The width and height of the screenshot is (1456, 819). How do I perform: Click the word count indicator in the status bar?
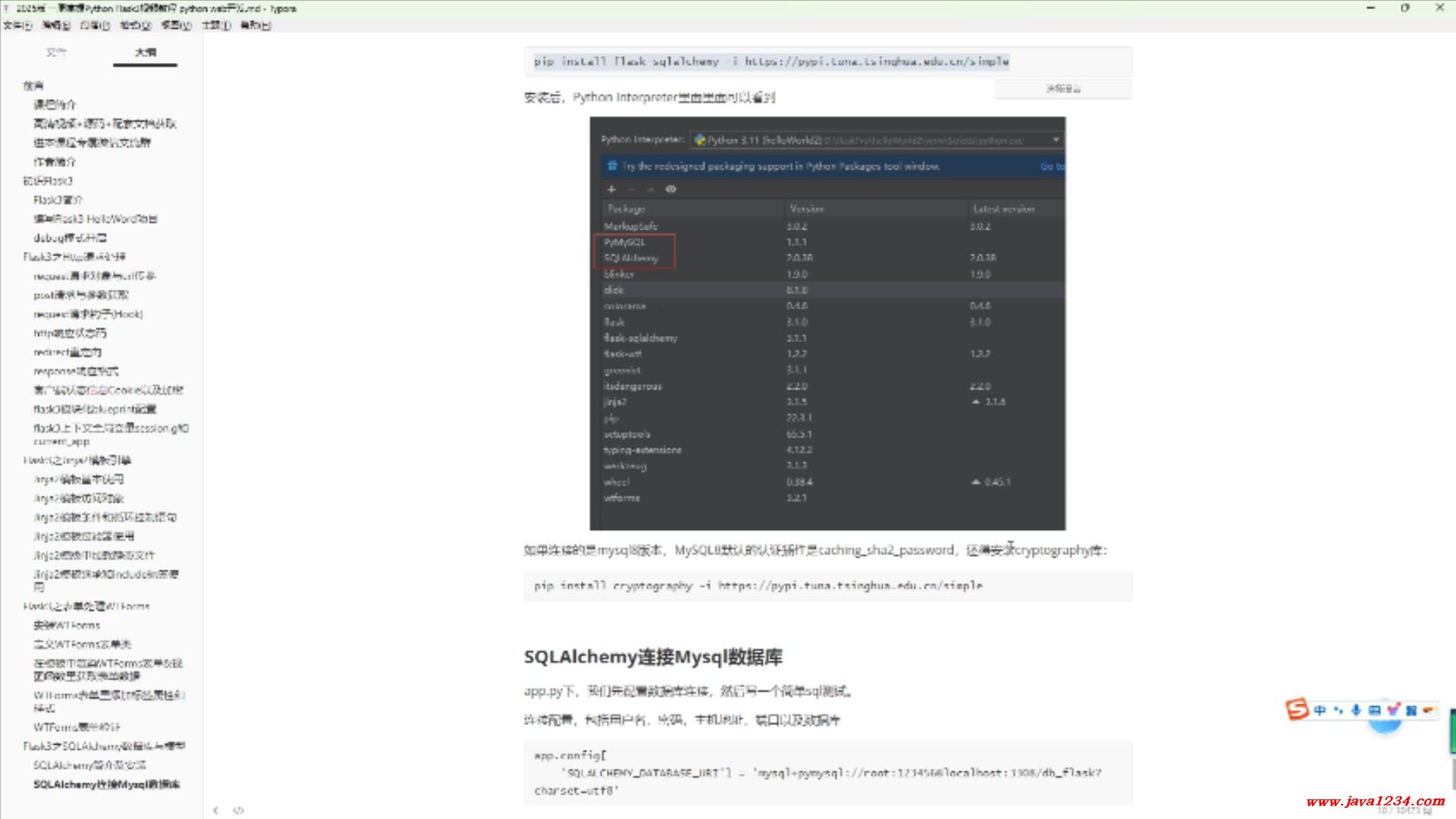1404,811
